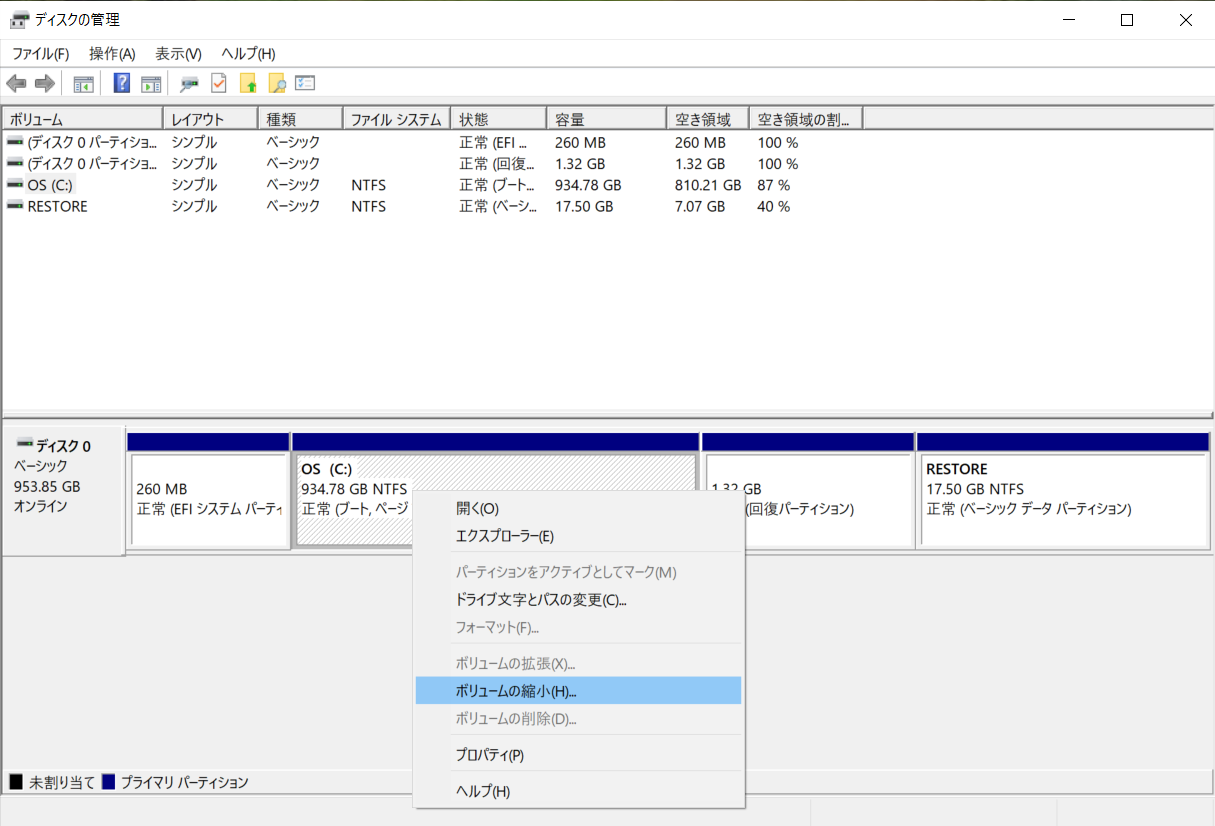Click the 953.85 GB disk size text
The height and width of the screenshot is (826, 1215).
[x=47, y=486]
